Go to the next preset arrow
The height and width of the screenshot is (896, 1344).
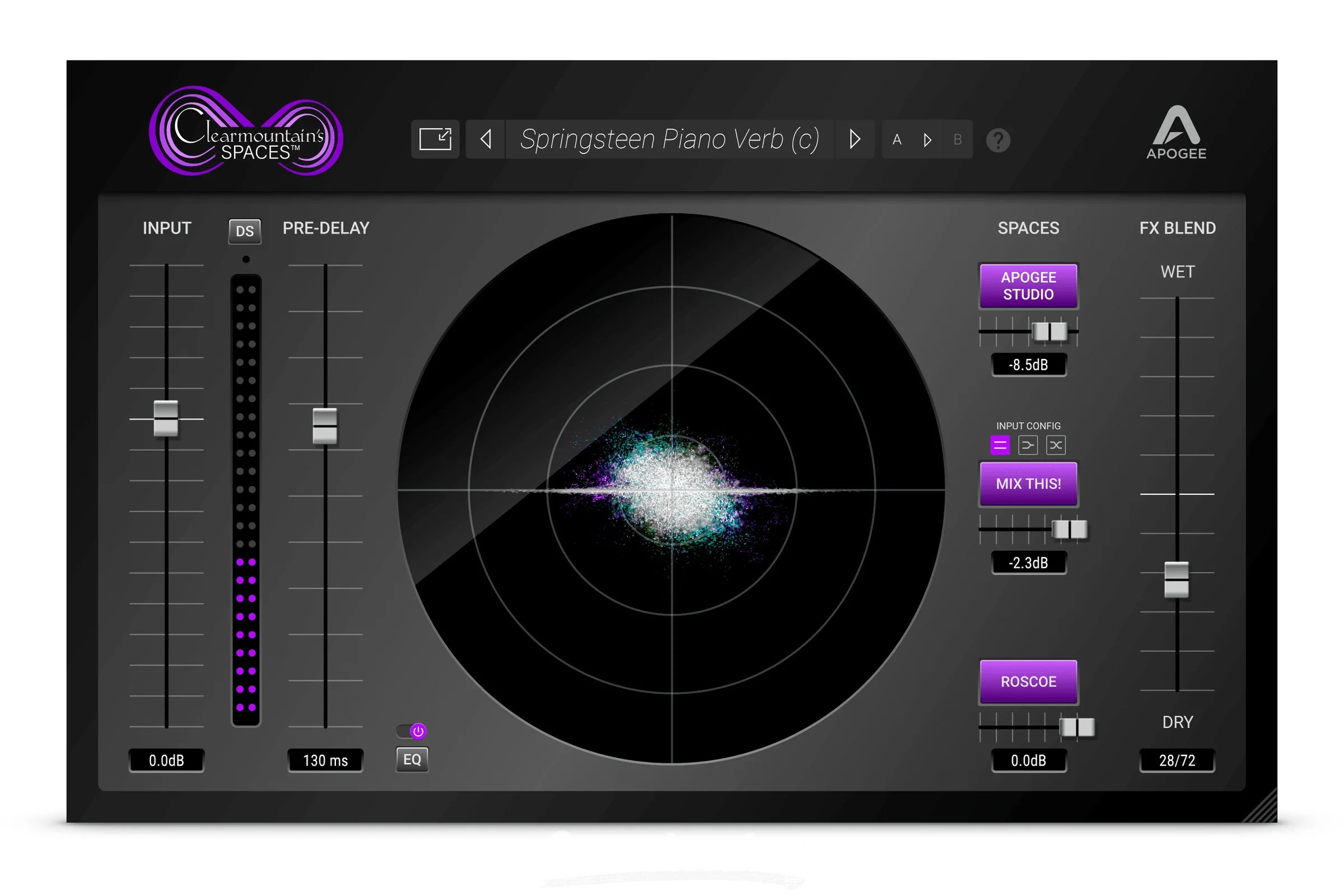(x=855, y=139)
